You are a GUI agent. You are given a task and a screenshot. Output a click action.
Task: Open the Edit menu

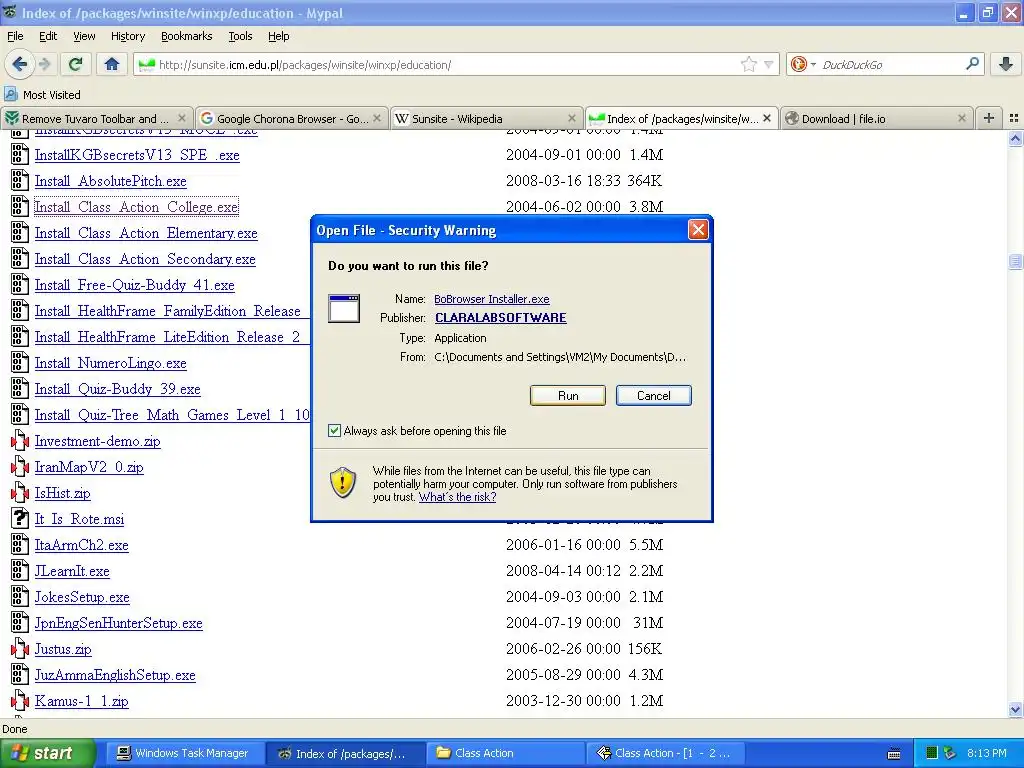[48, 36]
